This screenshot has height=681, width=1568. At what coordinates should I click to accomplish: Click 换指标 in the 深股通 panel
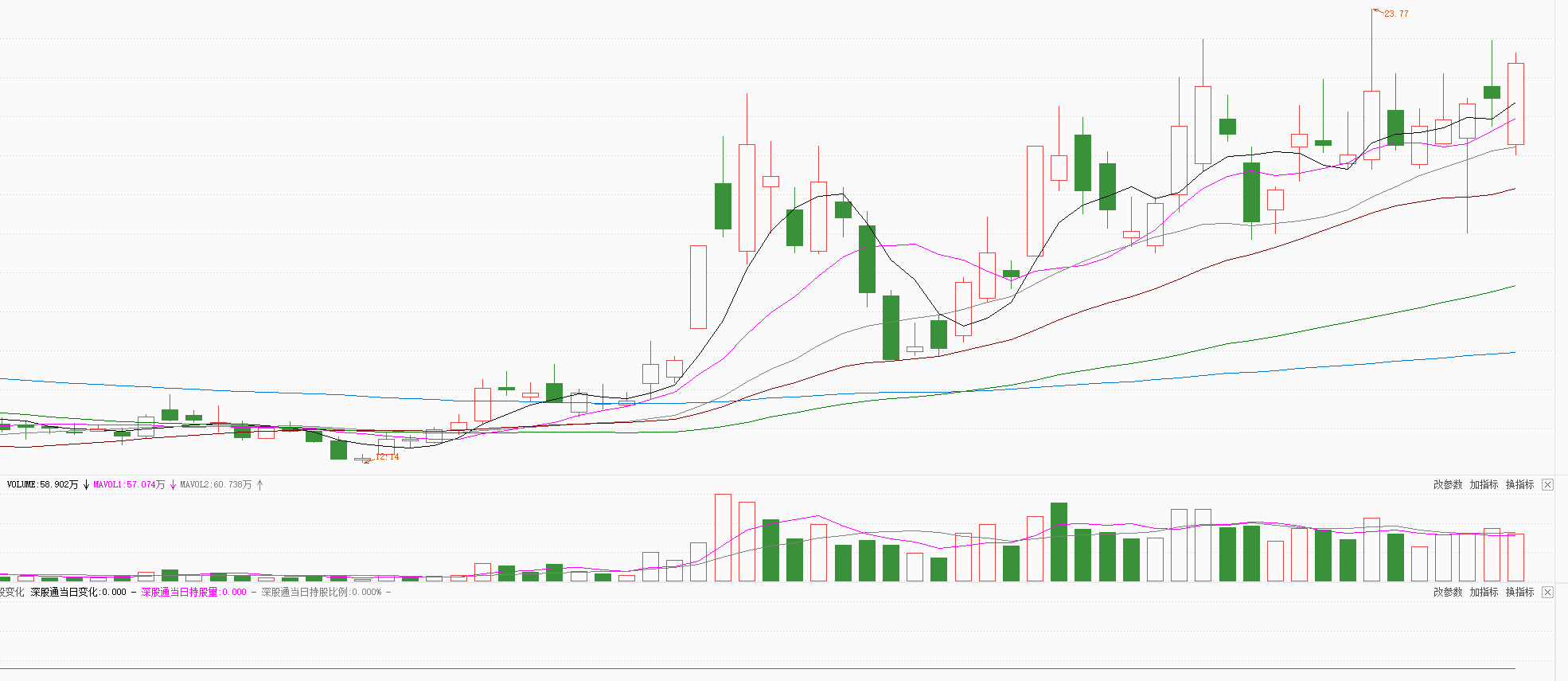(x=1519, y=592)
